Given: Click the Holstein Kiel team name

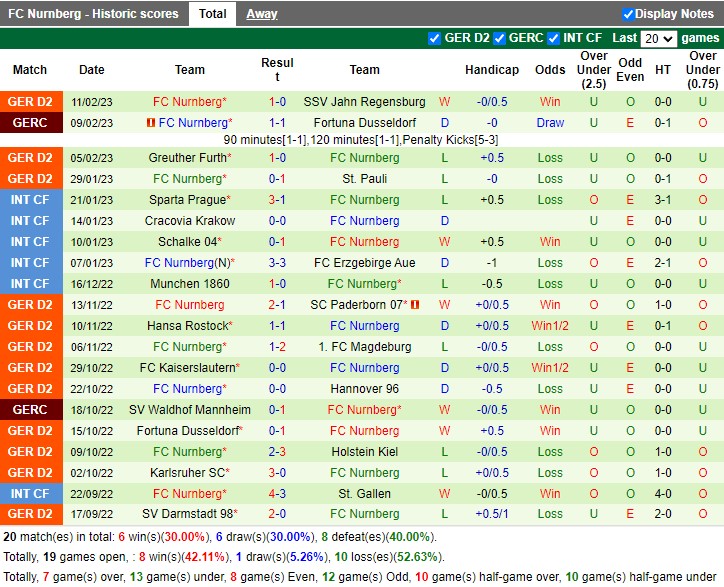Looking at the screenshot, I should coord(364,452).
